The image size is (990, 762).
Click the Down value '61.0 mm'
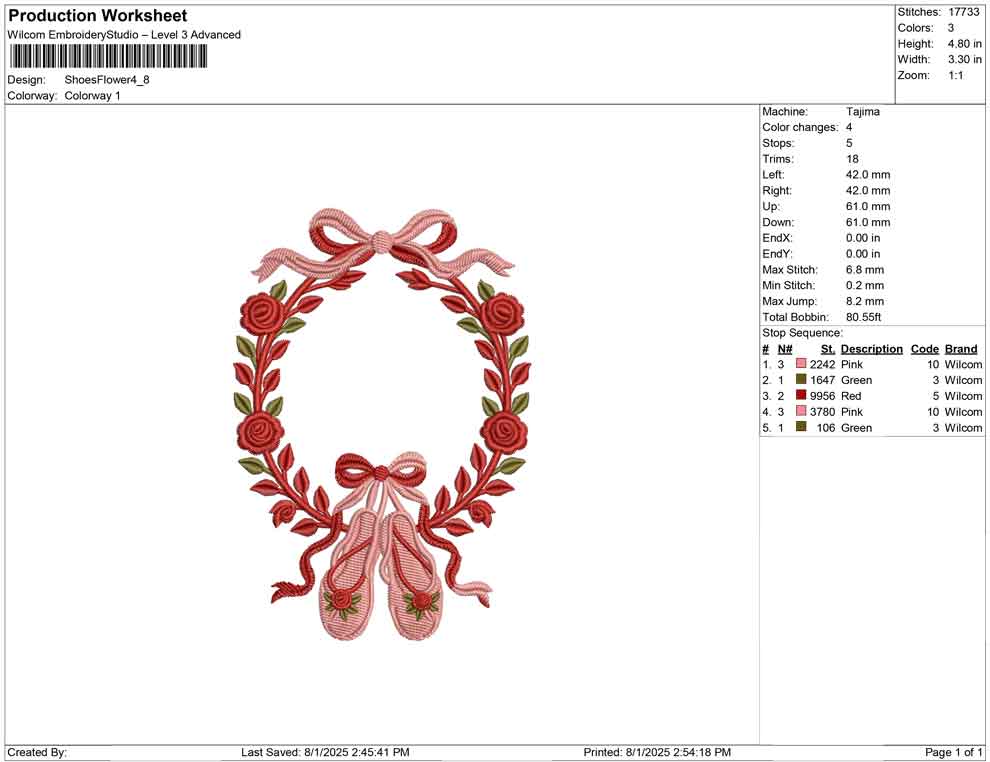click(868, 222)
